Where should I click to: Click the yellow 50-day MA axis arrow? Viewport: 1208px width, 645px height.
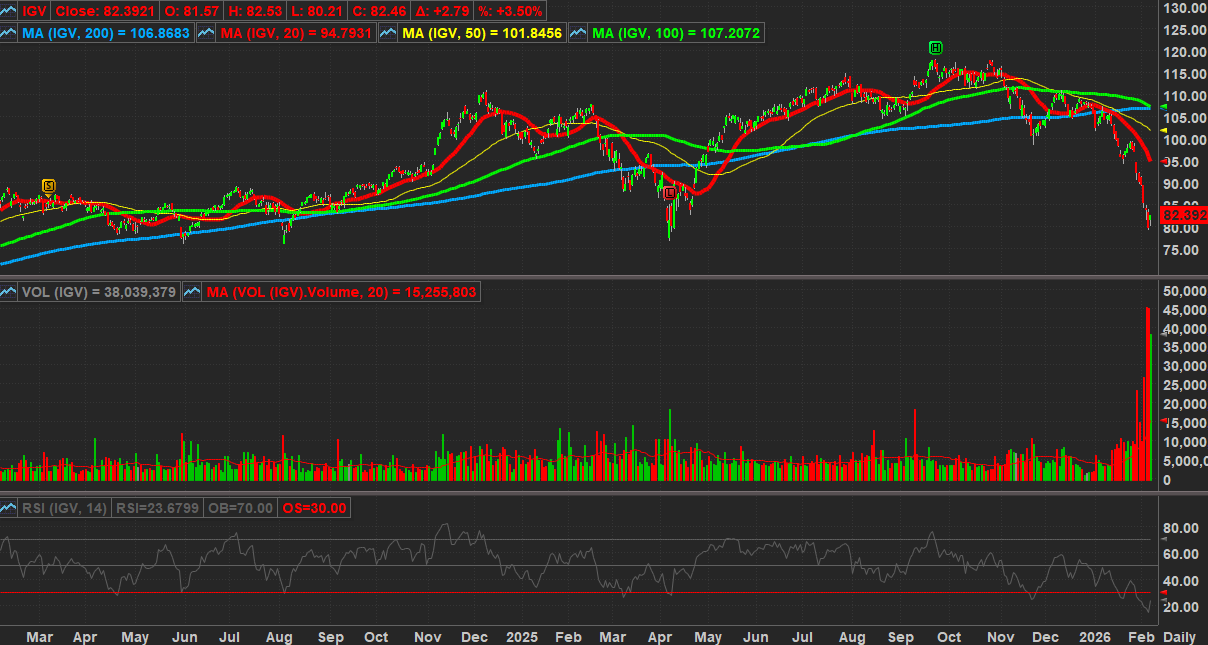pos(1164,131)
